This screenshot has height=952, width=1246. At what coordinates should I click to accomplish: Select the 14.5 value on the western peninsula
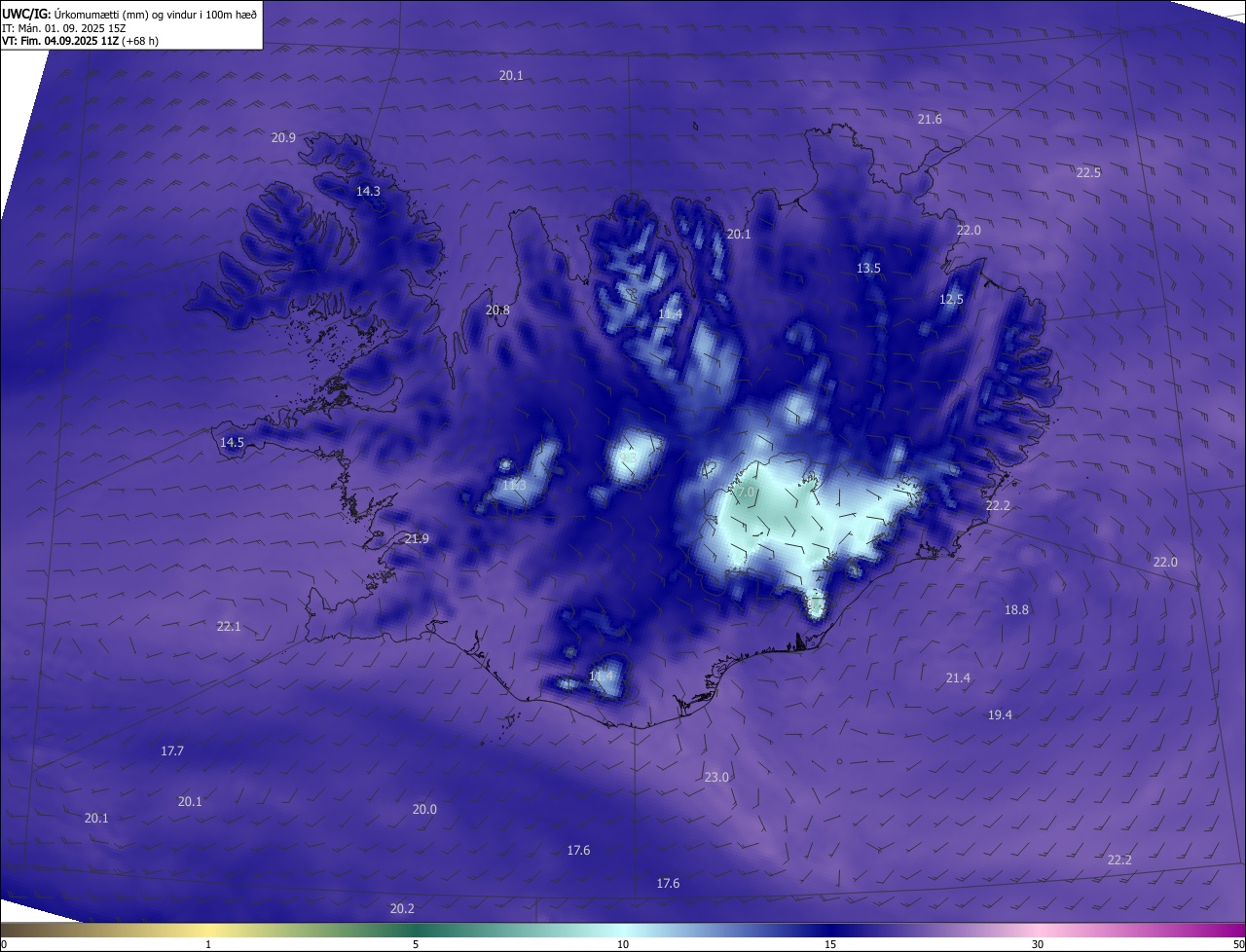click(x=232, y=443)
